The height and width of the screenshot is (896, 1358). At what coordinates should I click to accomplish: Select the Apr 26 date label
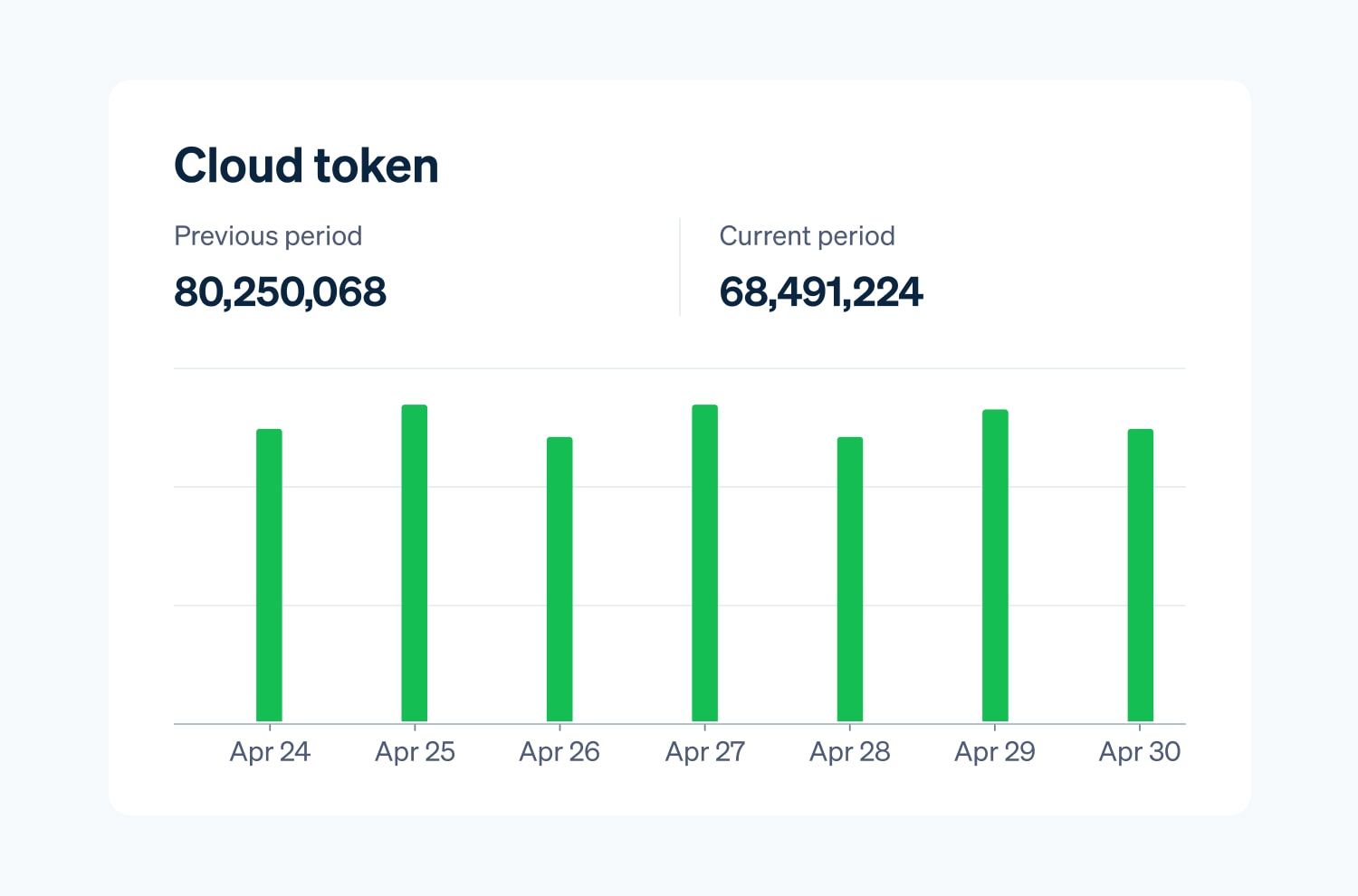(x=559, y=752)
